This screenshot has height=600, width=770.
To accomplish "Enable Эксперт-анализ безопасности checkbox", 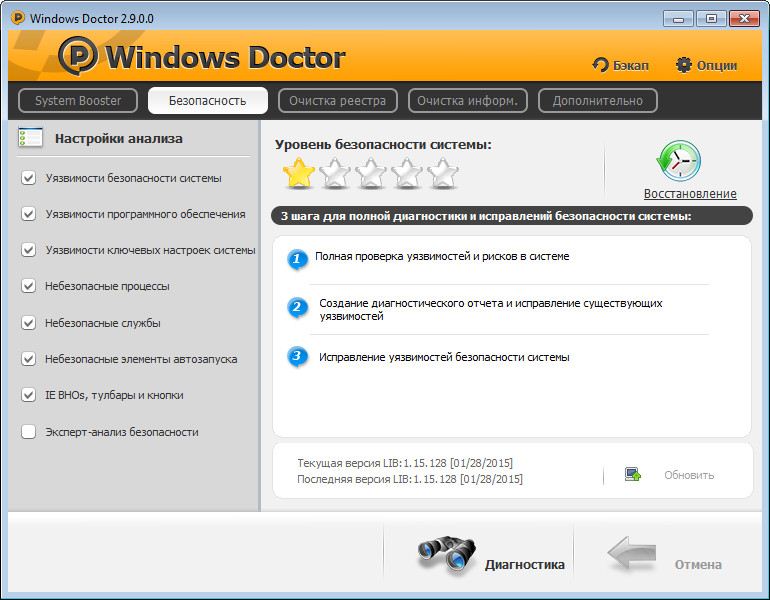I will click(28, 432).
